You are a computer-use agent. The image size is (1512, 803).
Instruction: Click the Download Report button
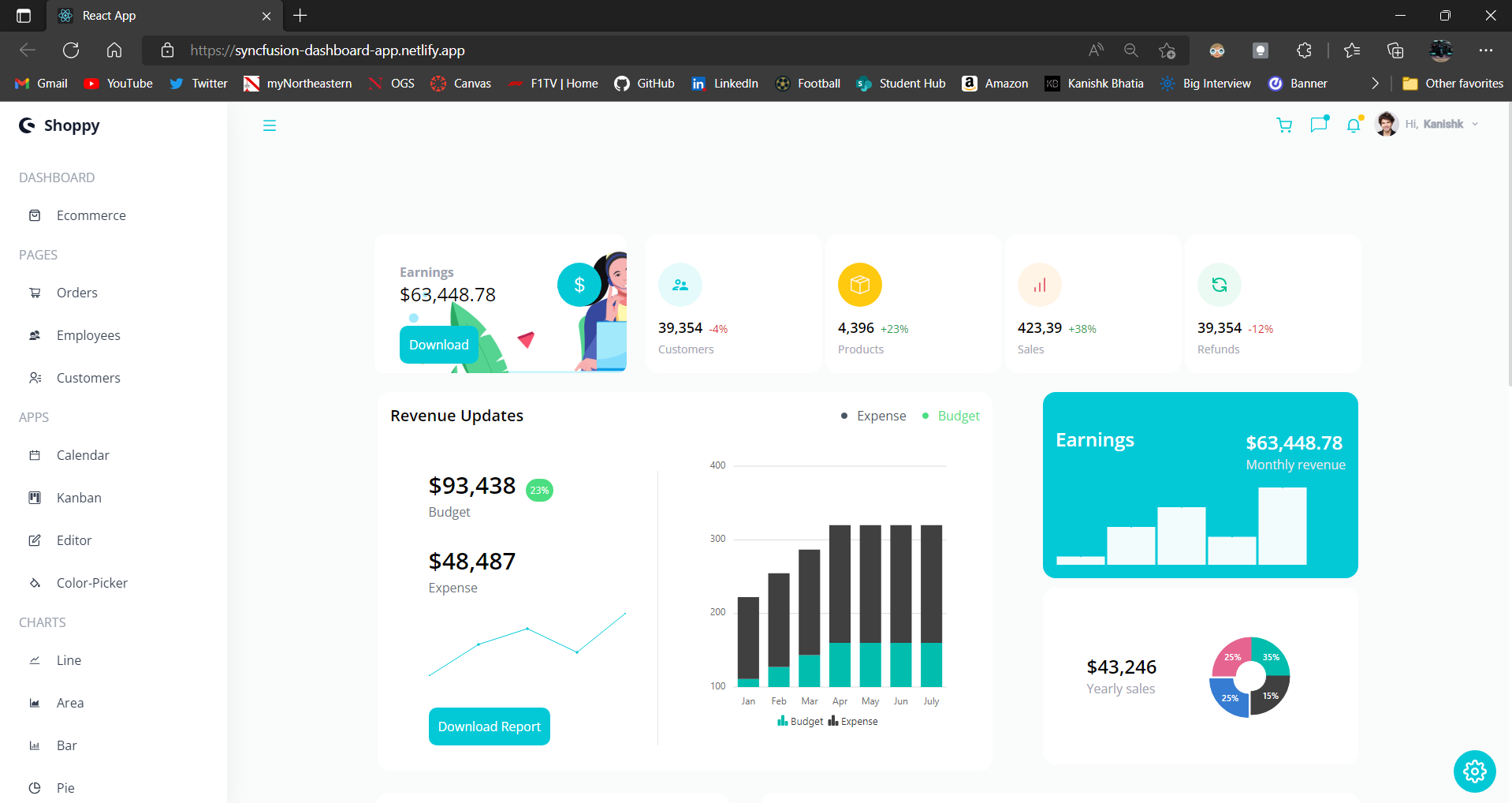click(489, 726)
